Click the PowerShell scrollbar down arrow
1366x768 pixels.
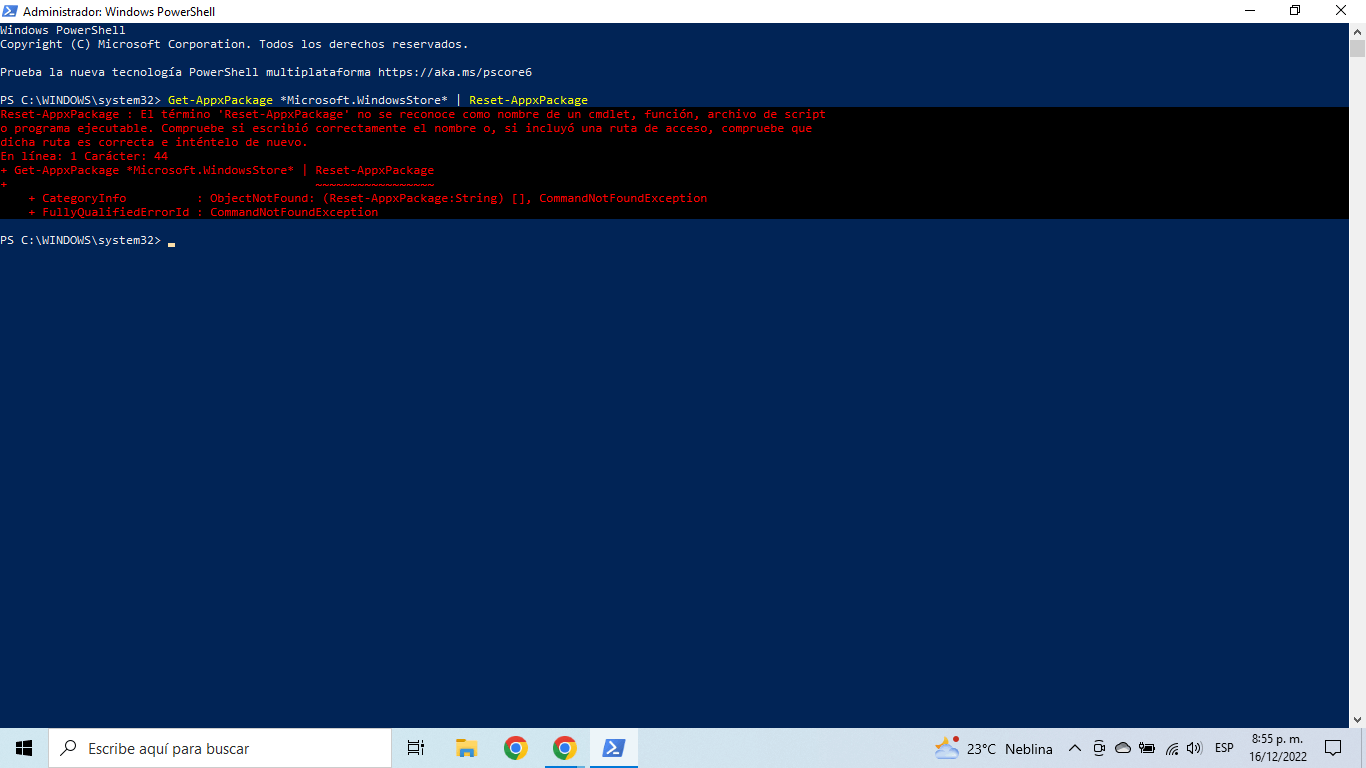[x=1357, y=719]
